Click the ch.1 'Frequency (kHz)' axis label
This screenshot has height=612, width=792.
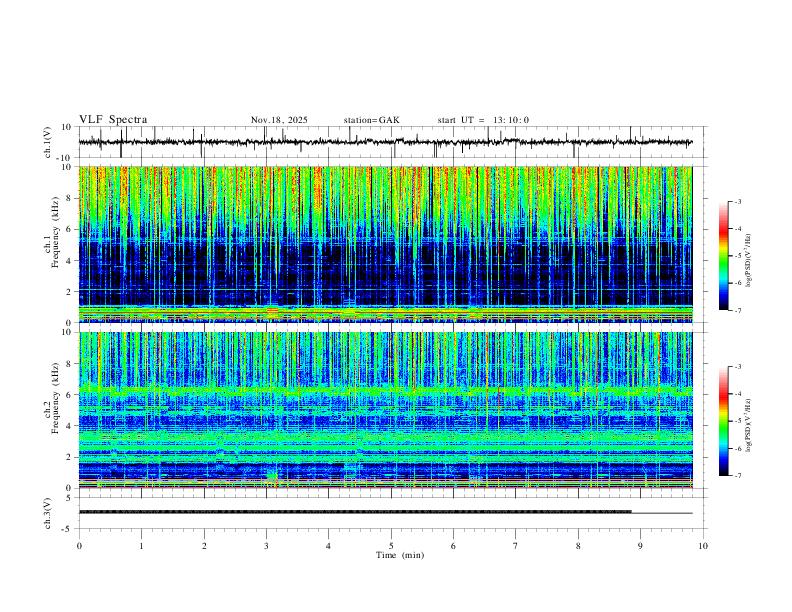coord(56,232)
